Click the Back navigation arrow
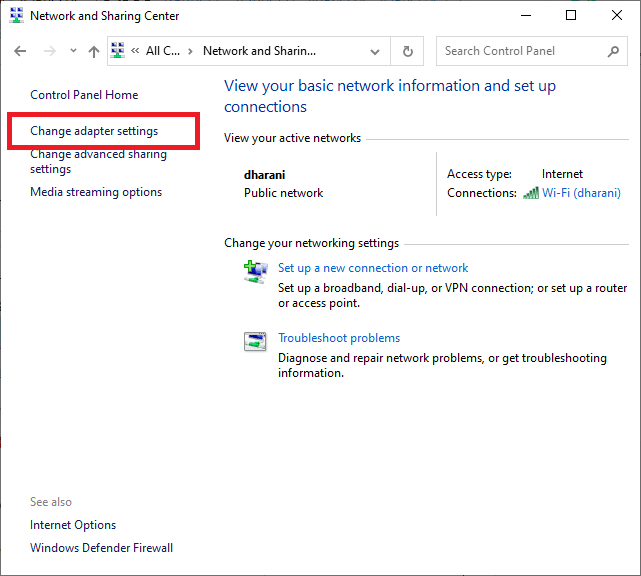 pyautogui.click(x=20, y=51)
